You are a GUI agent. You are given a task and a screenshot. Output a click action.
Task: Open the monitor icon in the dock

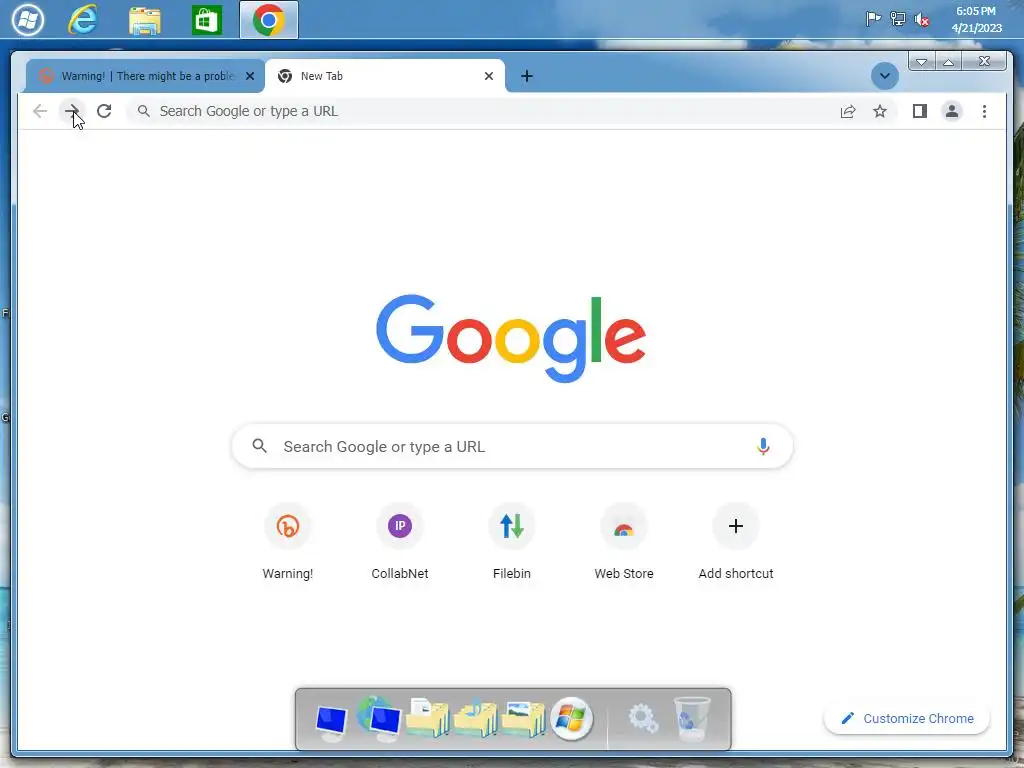point(331,722)
